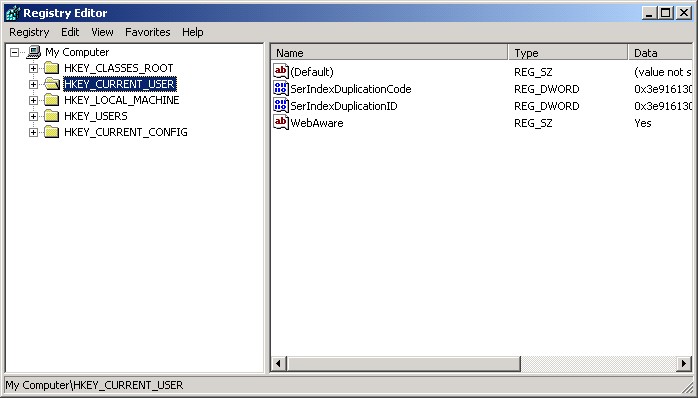Select the (Default) value name
Screen dimensions: 698x398
click(312, 72)
